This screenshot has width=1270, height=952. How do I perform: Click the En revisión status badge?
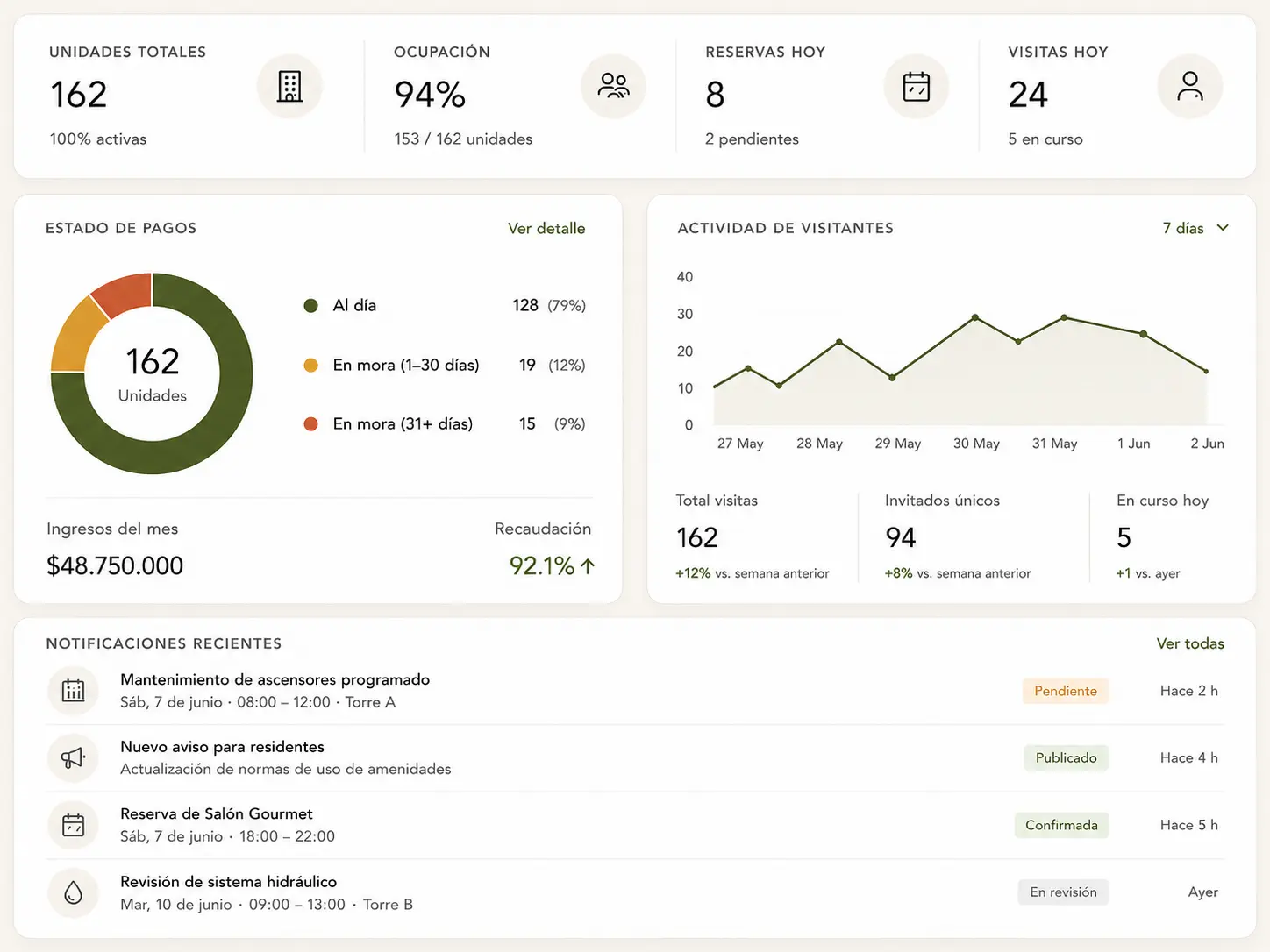[1064, 892]
